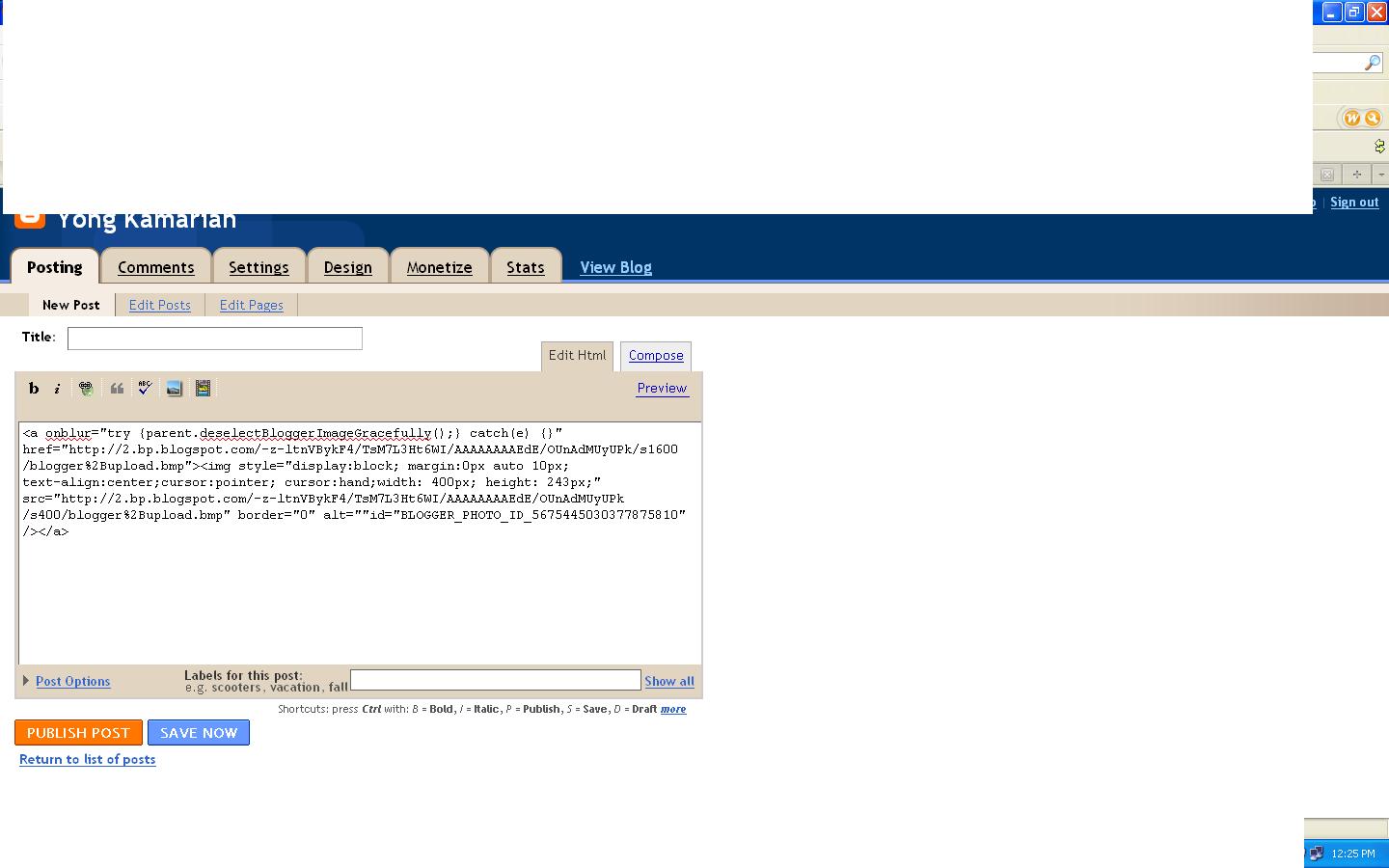Restore down the browser window

pos(1354,13)
